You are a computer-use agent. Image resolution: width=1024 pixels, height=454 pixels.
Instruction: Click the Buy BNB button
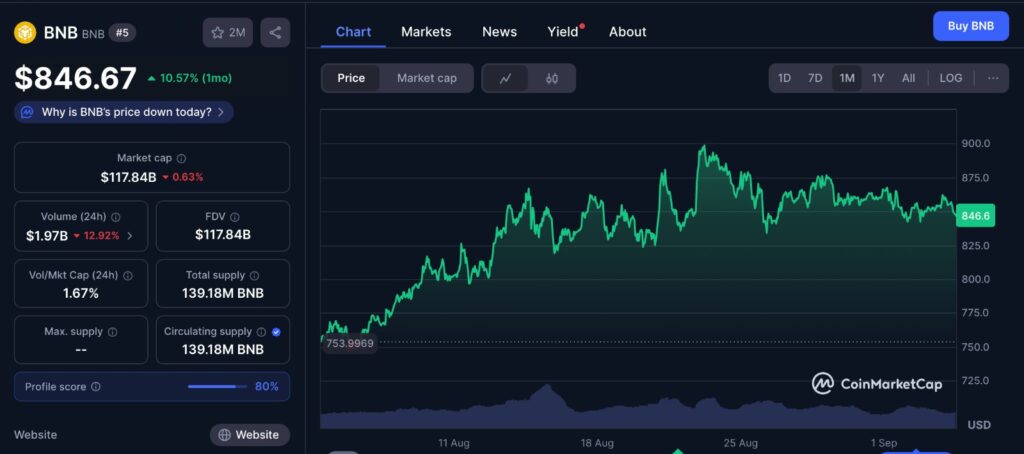pyautogui.click(x=970, y=26)
